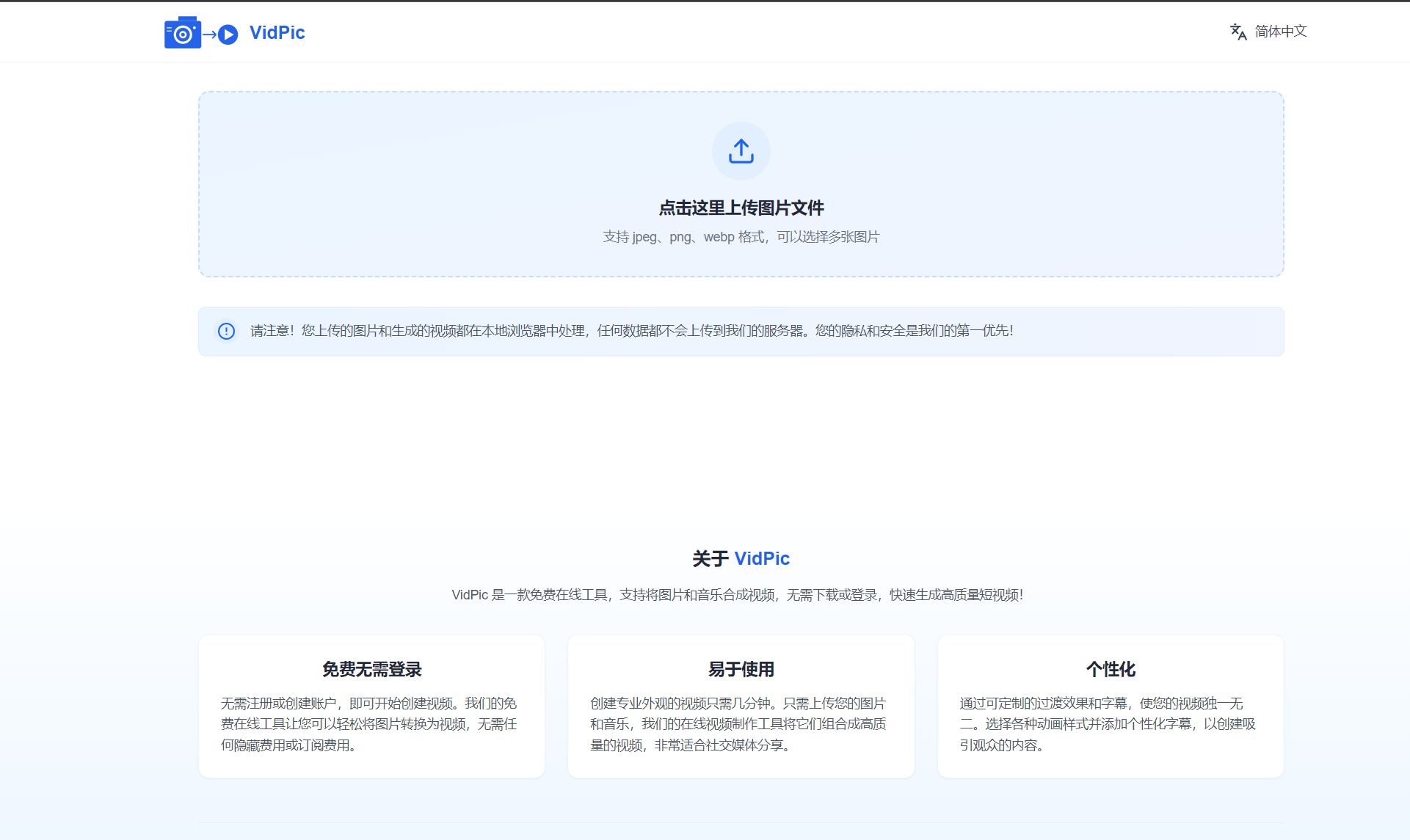Click the 创建专业外观的视频 paragraph

(x=738, y=724)
